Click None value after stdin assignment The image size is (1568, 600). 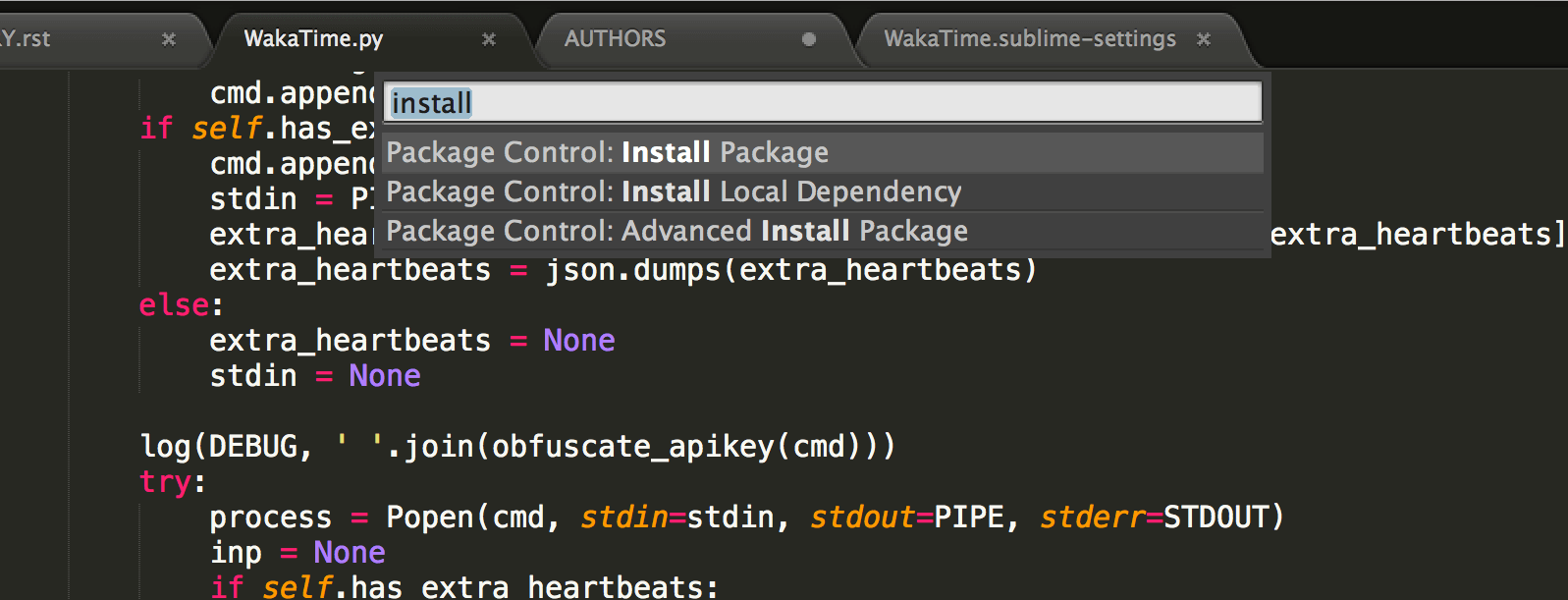(x=385, y=376)
